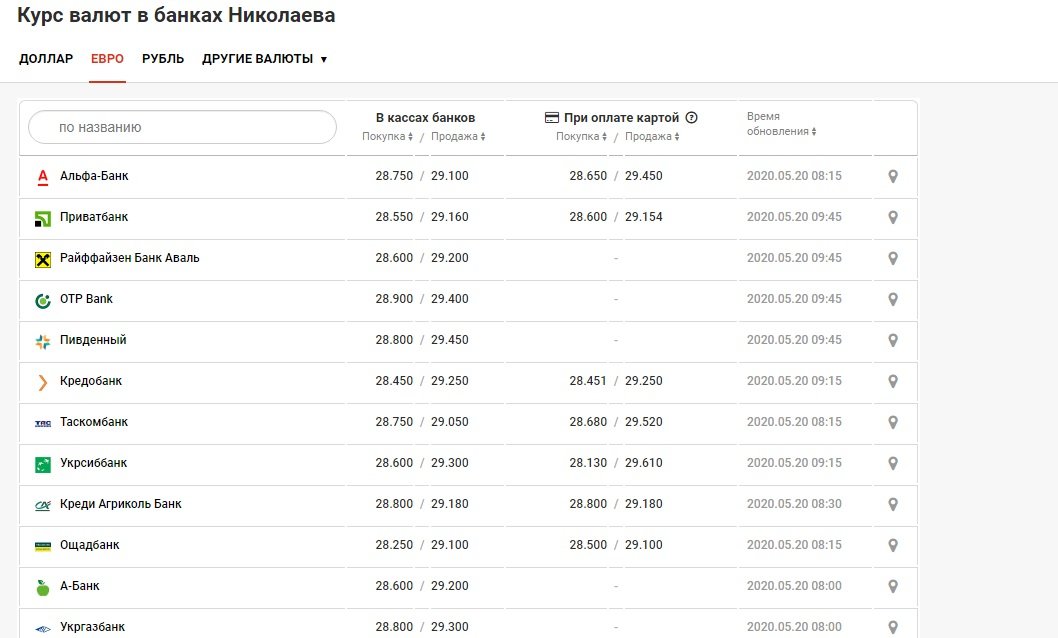The image size is (1058, 638).
Task: Open map pin for Альфа-Банк row
Action: [893, 177]
